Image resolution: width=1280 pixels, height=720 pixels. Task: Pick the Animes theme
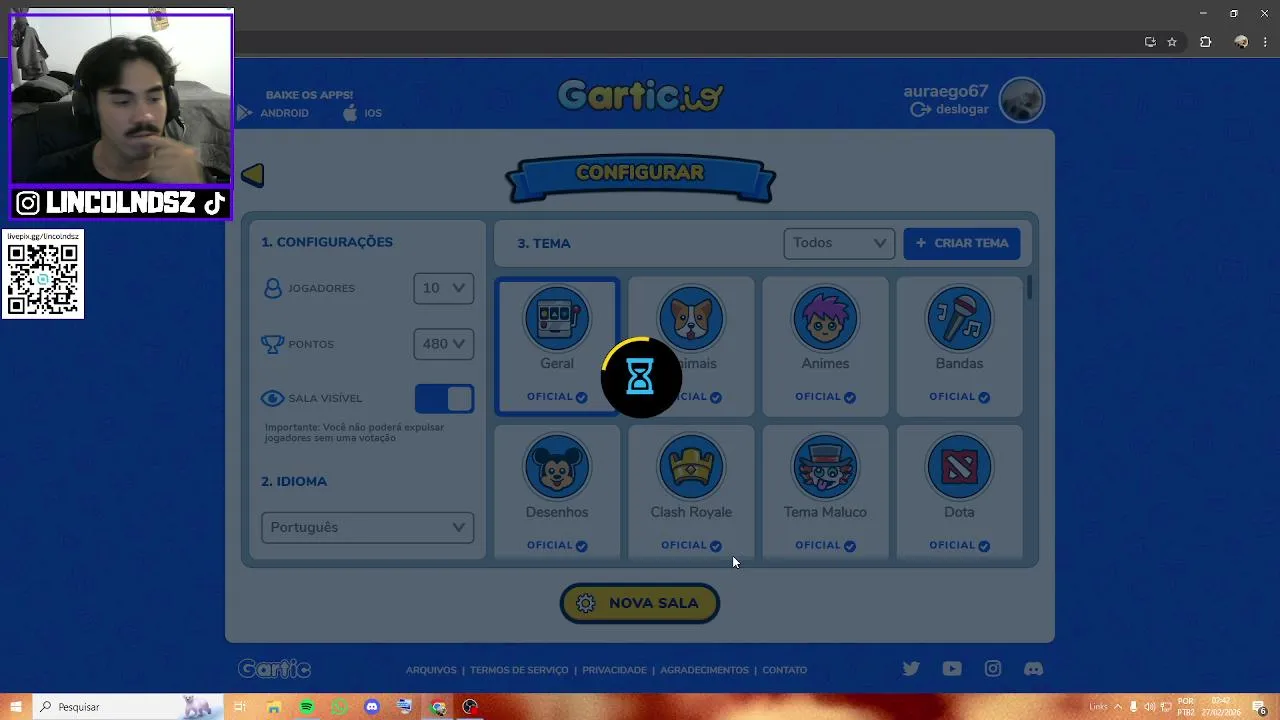tap(825, 345)
